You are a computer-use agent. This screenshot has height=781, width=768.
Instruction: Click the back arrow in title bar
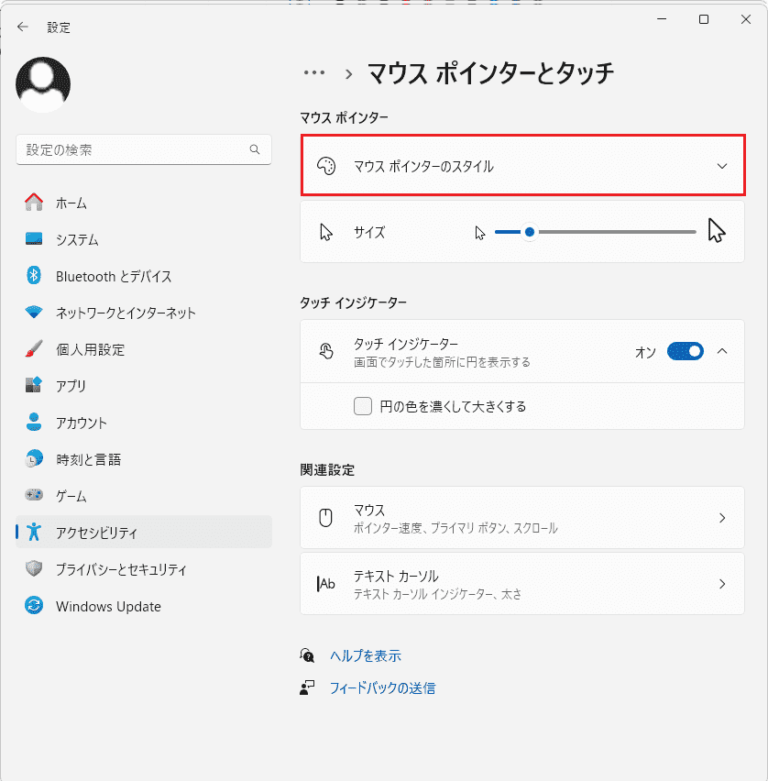pyautogui.click(x=22, y=27)
